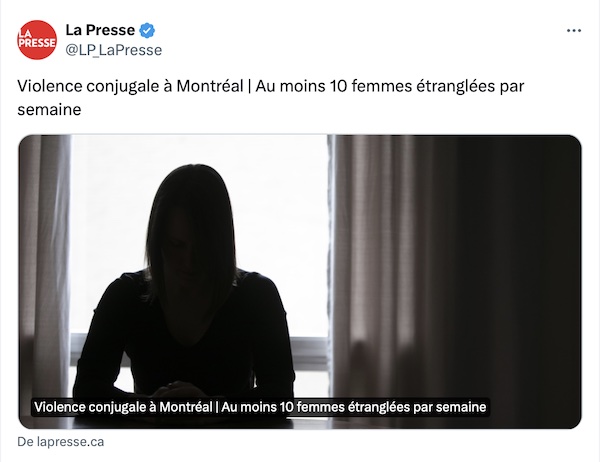Click the tweet text 'Violence conjugale à Montréal'

tap(130, 86)
